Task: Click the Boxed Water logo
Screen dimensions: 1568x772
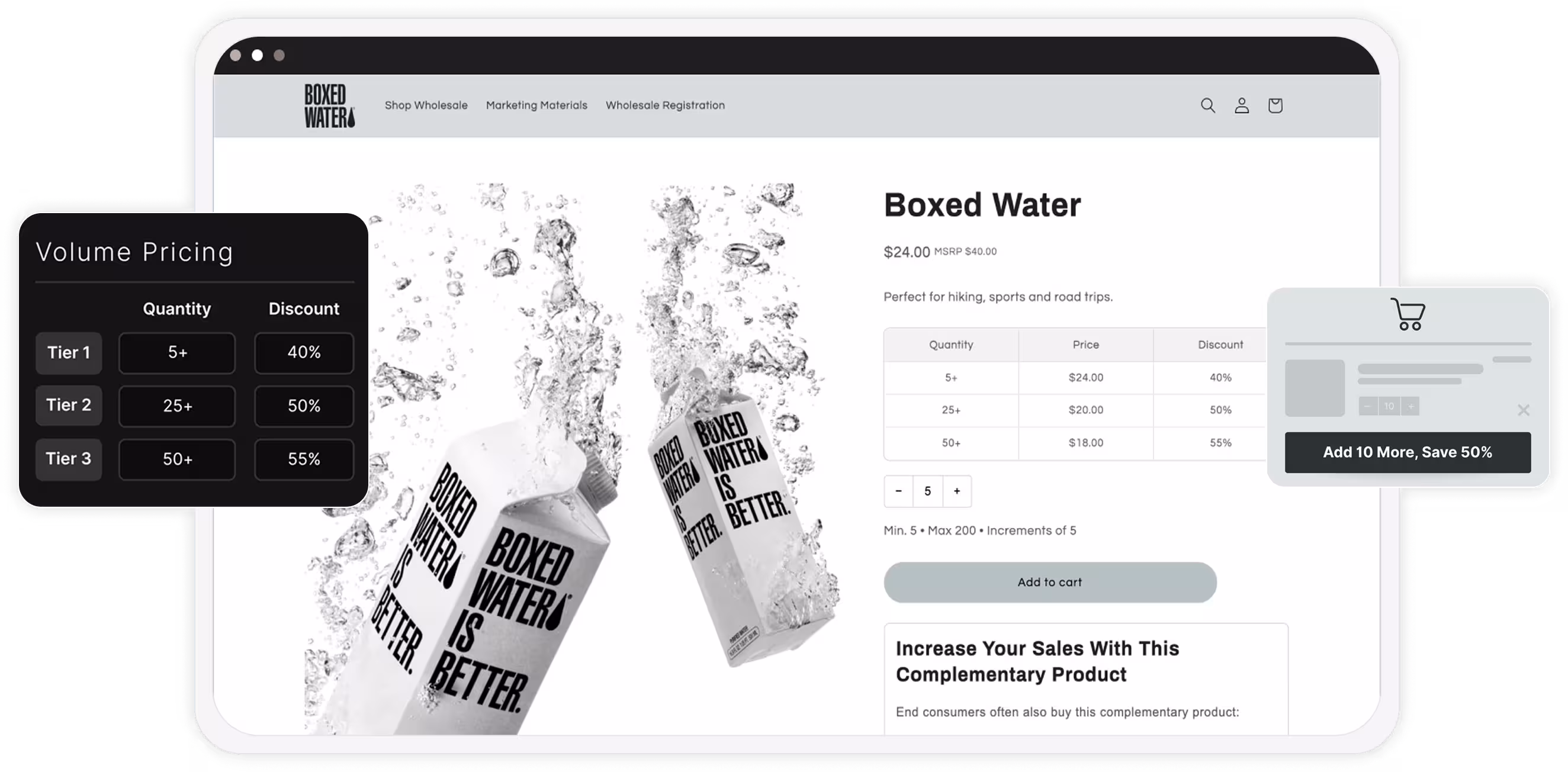Action: [329, 106]
